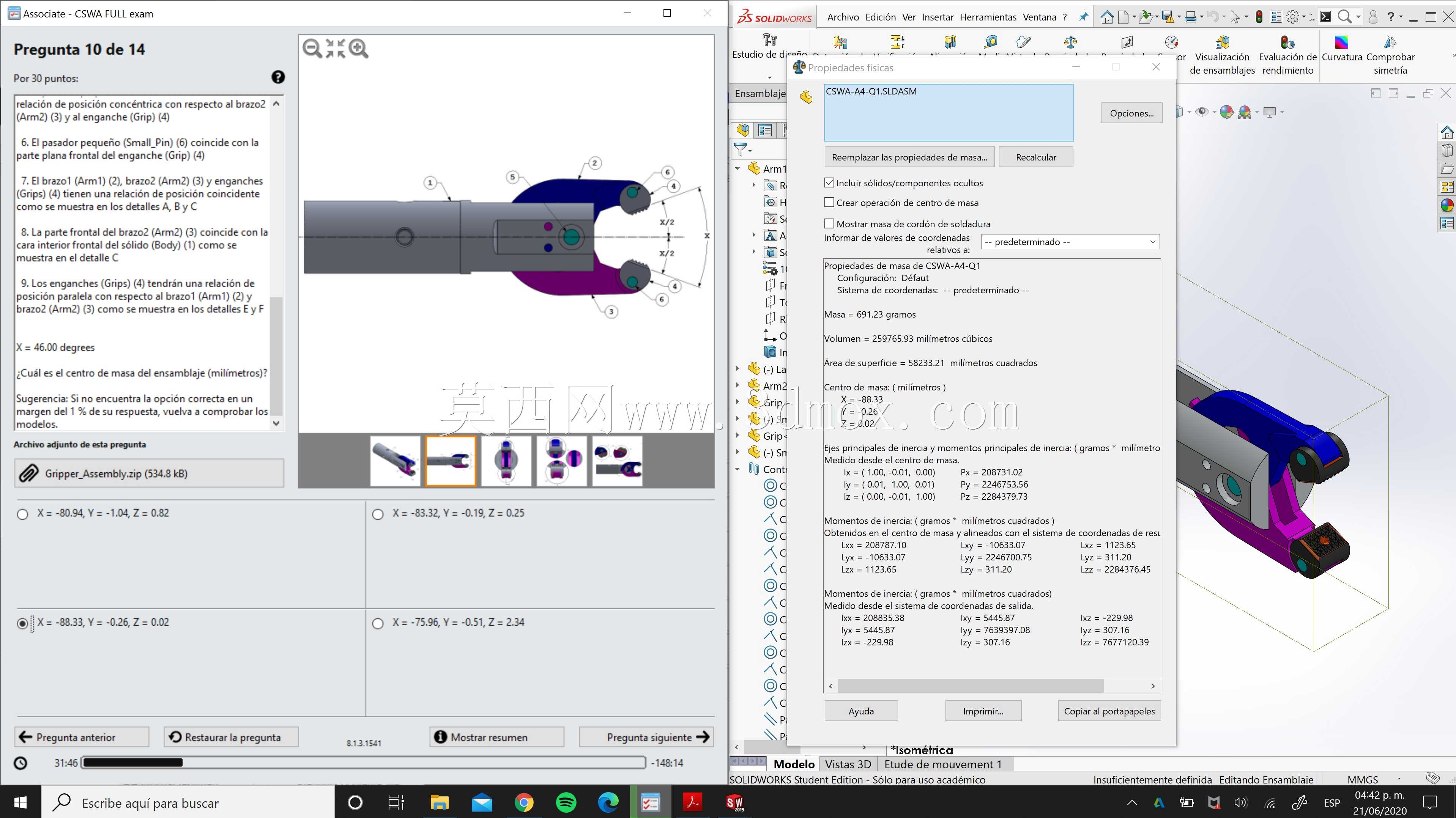Screen dimensions: 1456x818
Task: Open File Explorer from the taskbar
Action: coord(439,802)
